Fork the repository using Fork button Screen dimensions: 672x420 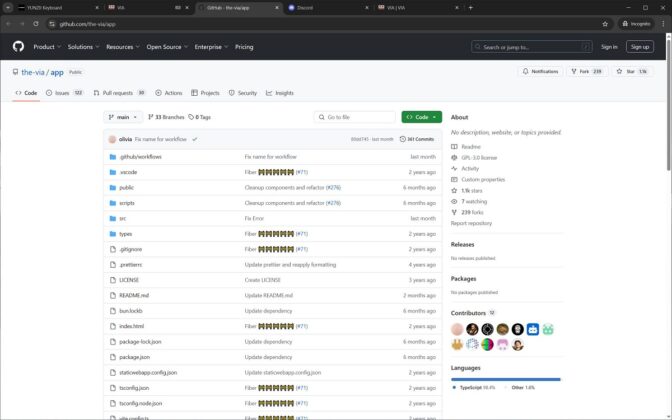coord(587,72)
